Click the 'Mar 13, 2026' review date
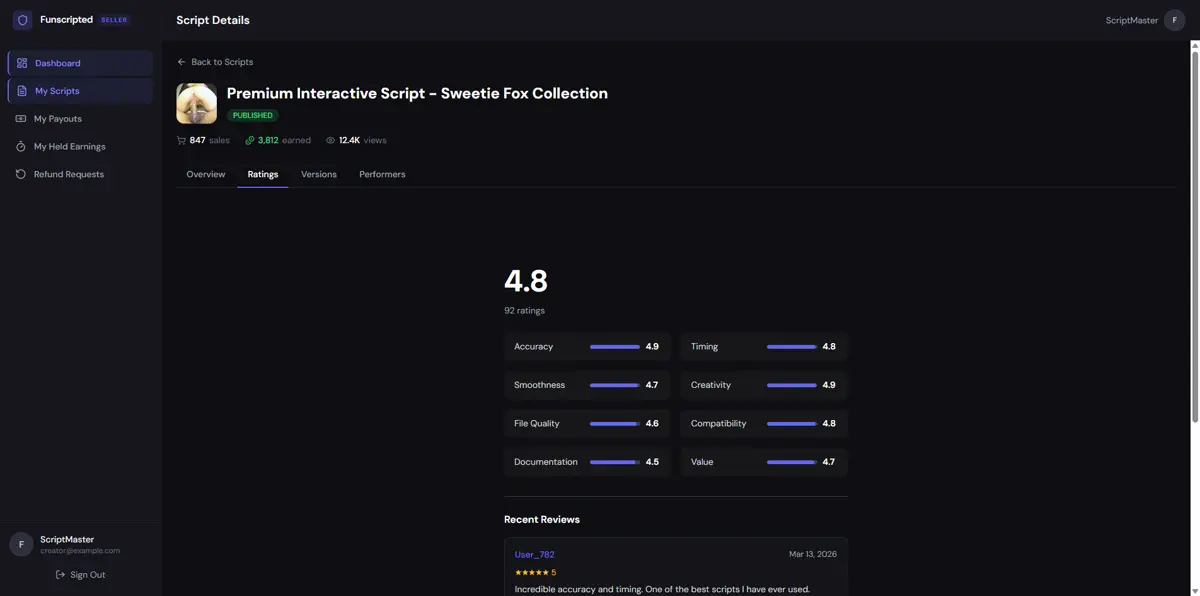 click(x=813, y=554)
